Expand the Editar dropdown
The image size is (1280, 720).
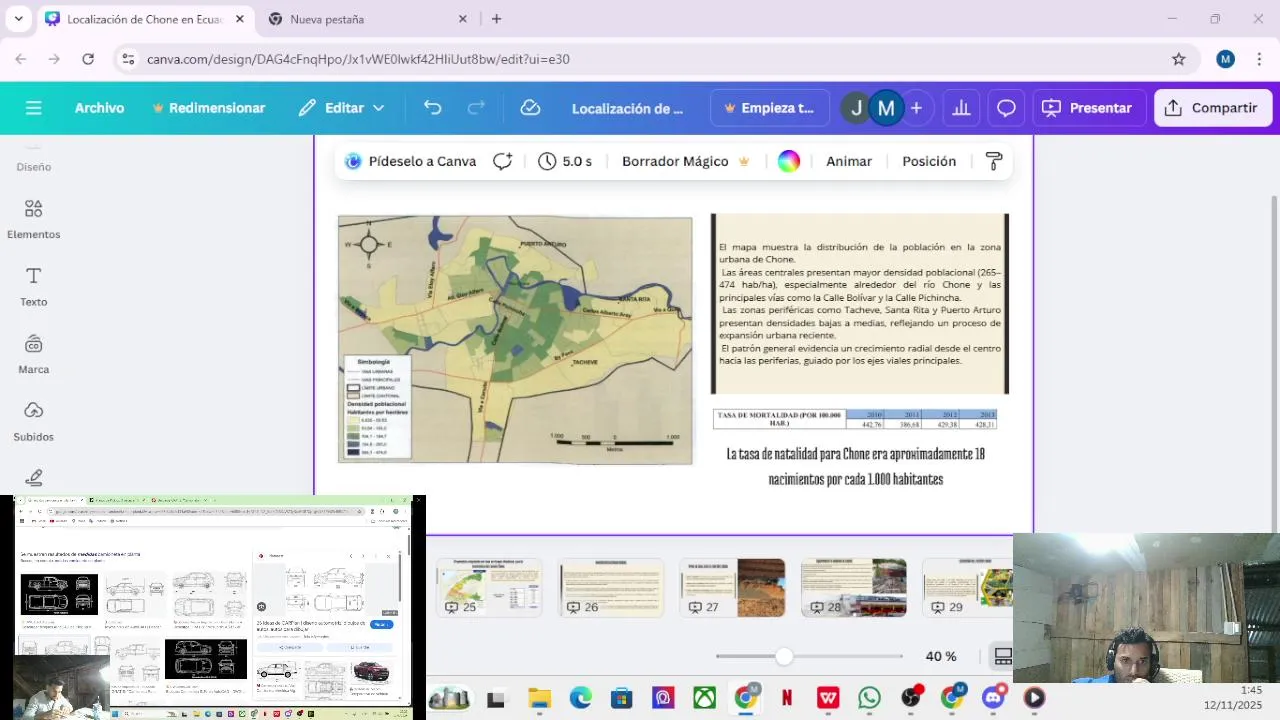pos(341,108)
